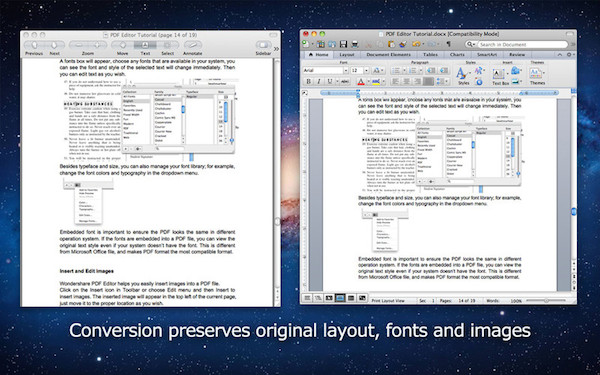Open the Document Elements tab
Image resolution: width=600 pixels, height=375 pixels.
click(x=388, y=55)
